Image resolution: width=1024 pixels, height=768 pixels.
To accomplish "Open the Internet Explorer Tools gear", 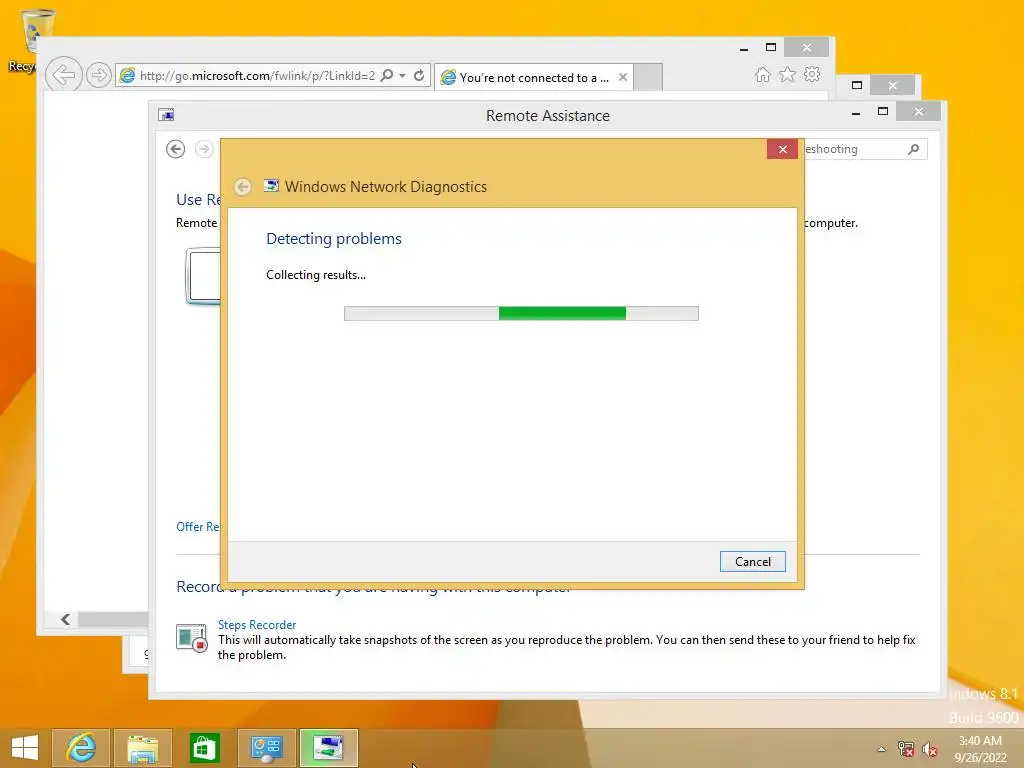I will (812, 74).
